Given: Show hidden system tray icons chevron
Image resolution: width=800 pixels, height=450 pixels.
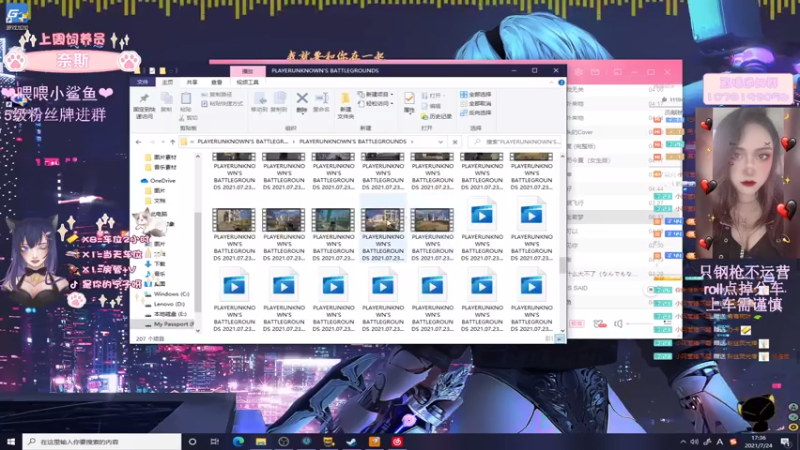Looking at the screenshot, I should coord(683,441).
